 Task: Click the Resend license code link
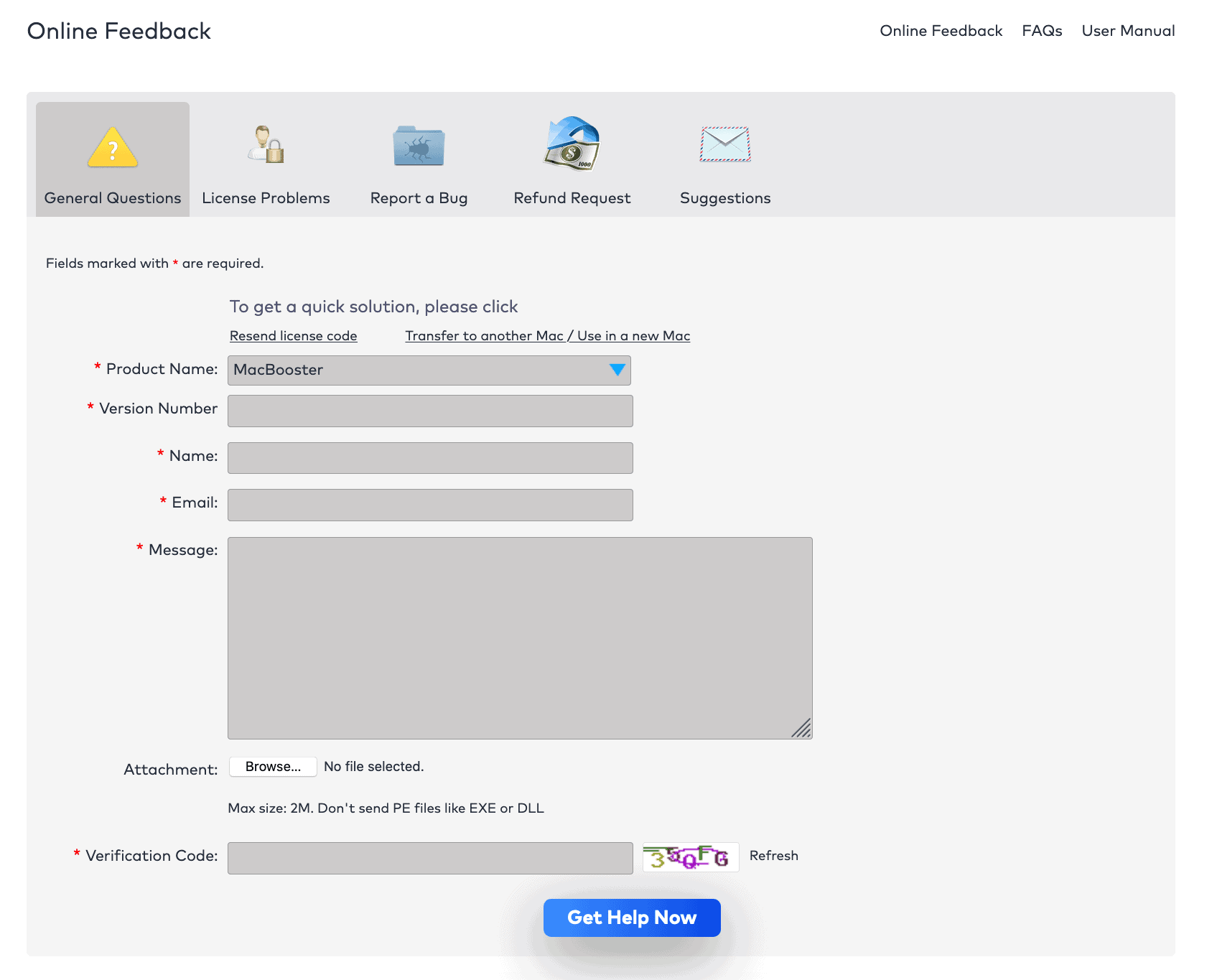(x=293, y=335)
